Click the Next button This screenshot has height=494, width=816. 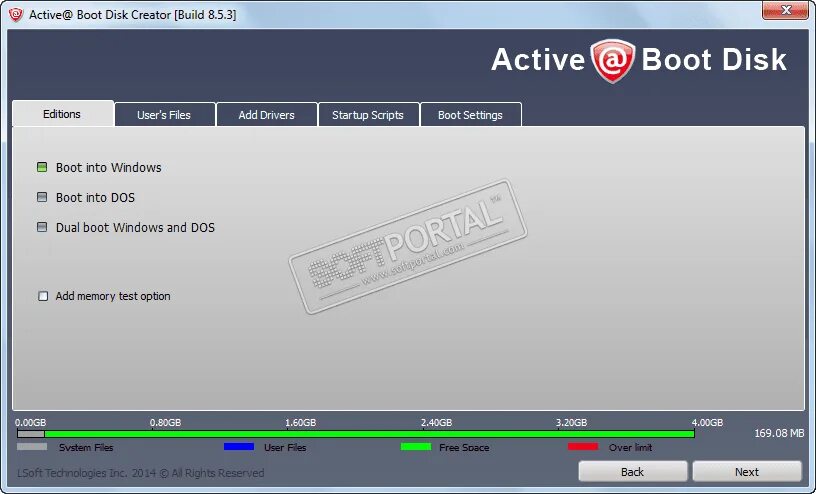(x=747, y=472)
